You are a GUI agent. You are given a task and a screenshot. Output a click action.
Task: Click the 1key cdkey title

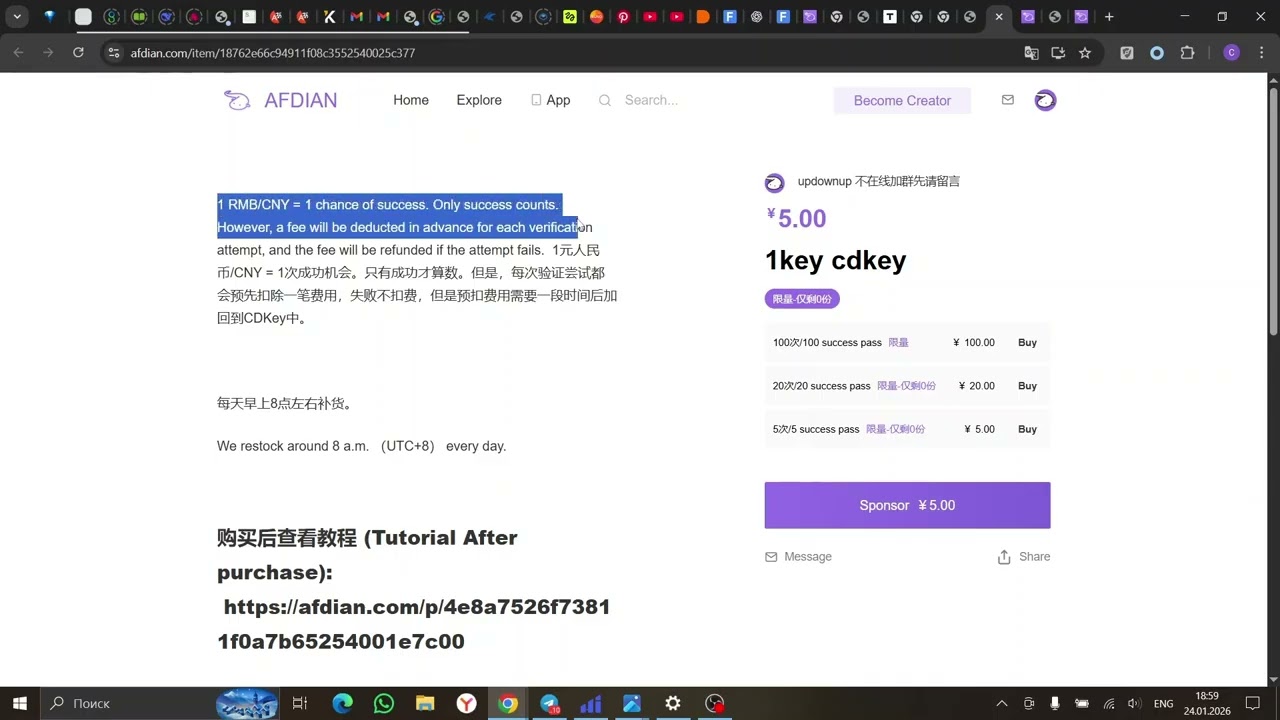point(835,261)
